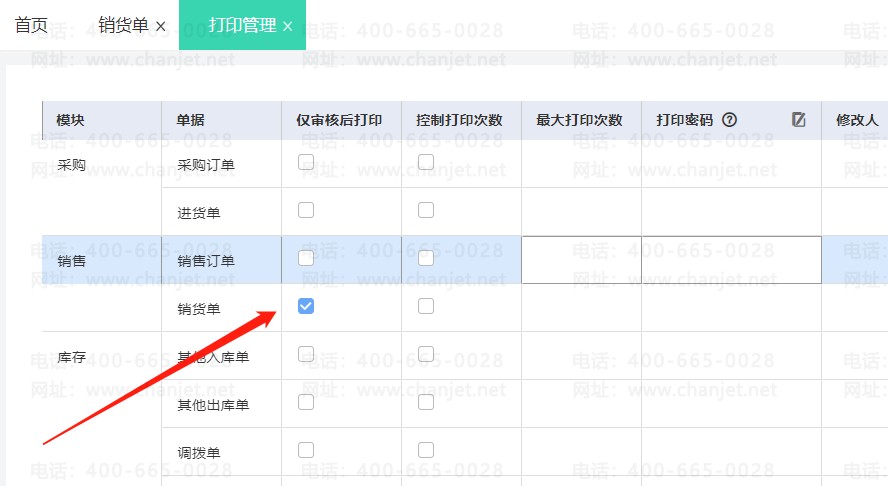Image resolution: width=888 pixels, height=486 pixels.
Task: Enable 仅审核后打印 for 采购订单
Action: (306, 162)
